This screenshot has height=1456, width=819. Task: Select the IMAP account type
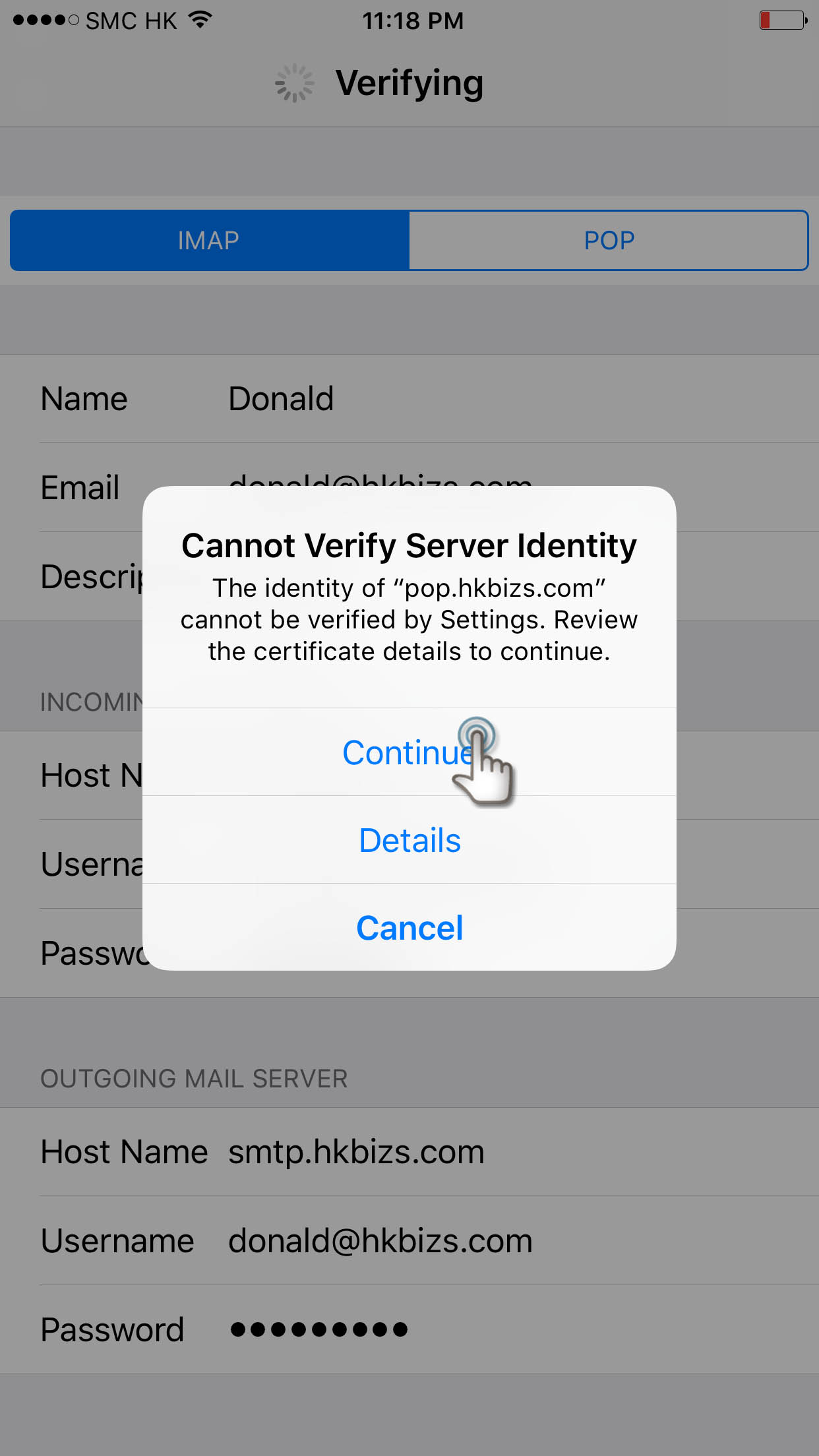pos(210,240)
